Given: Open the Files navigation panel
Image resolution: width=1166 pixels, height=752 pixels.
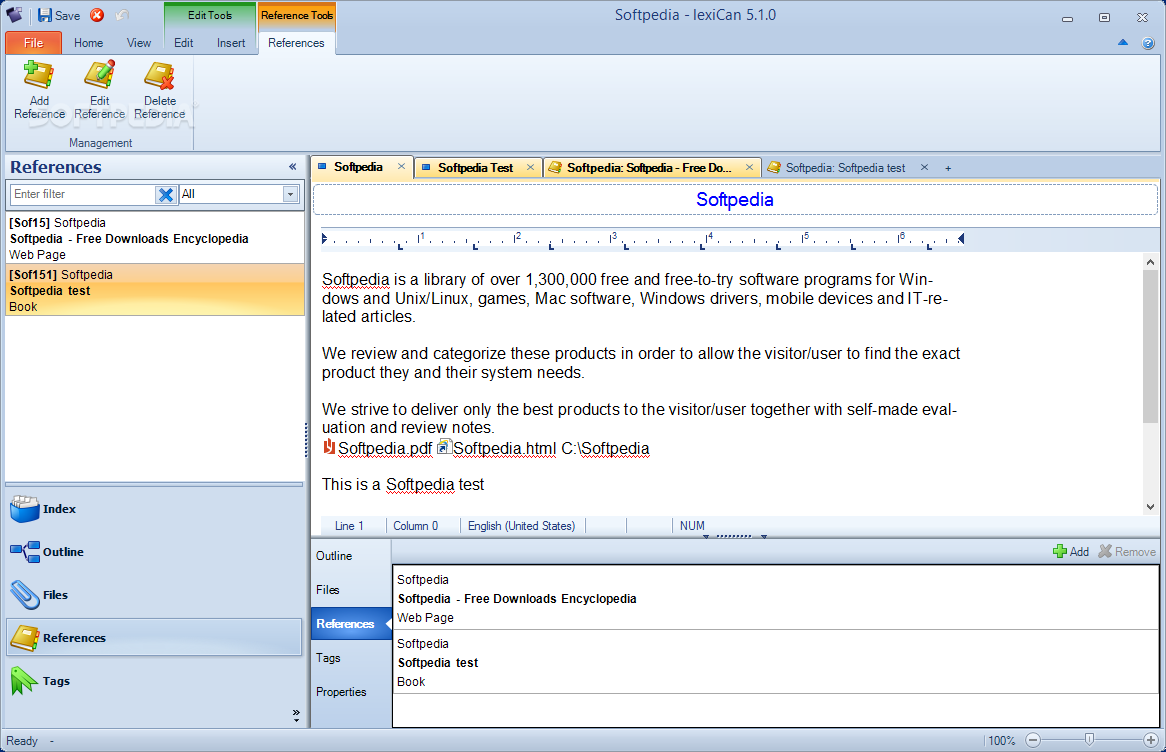Looking at the screenshot, I should point(155,595).
